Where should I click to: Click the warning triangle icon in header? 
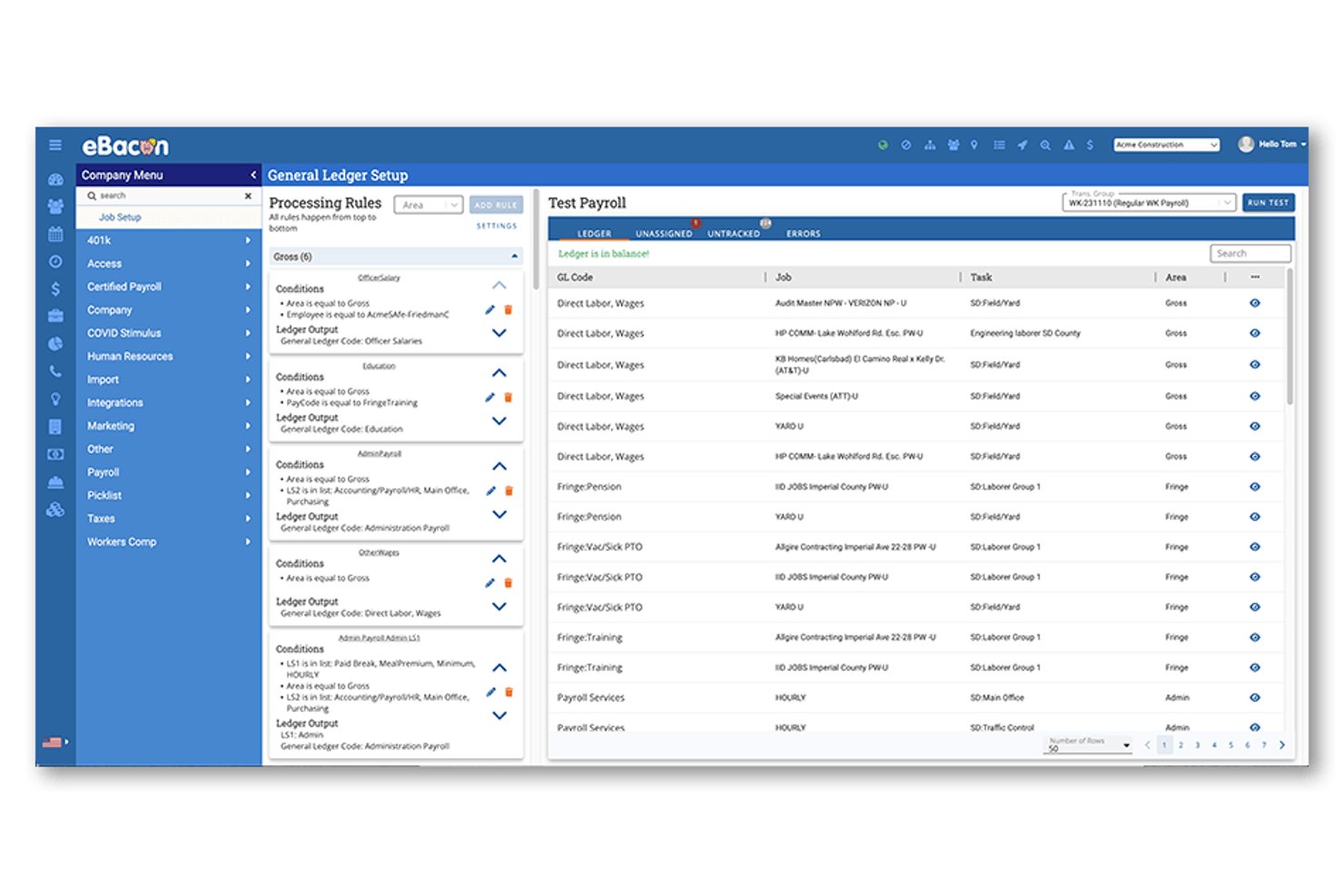[x=1069, y=145]
